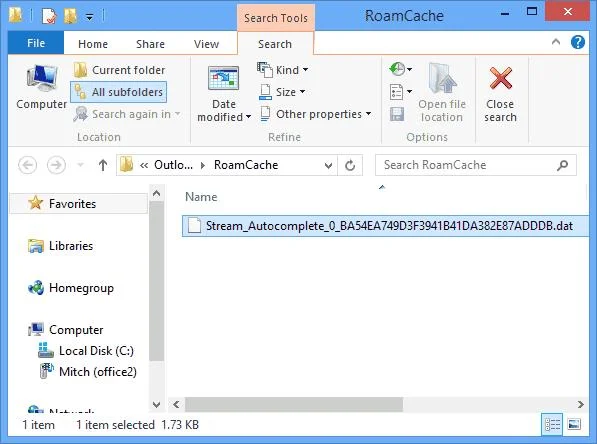The height and width of the screenshot is (444, 597).
Task: Click the refresh icon beside address bar
Action: tap(350, 165)
